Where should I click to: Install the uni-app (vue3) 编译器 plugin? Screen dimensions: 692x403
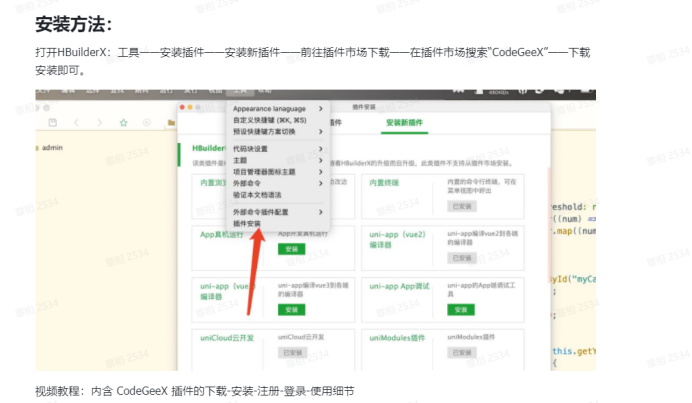(291, 309)
